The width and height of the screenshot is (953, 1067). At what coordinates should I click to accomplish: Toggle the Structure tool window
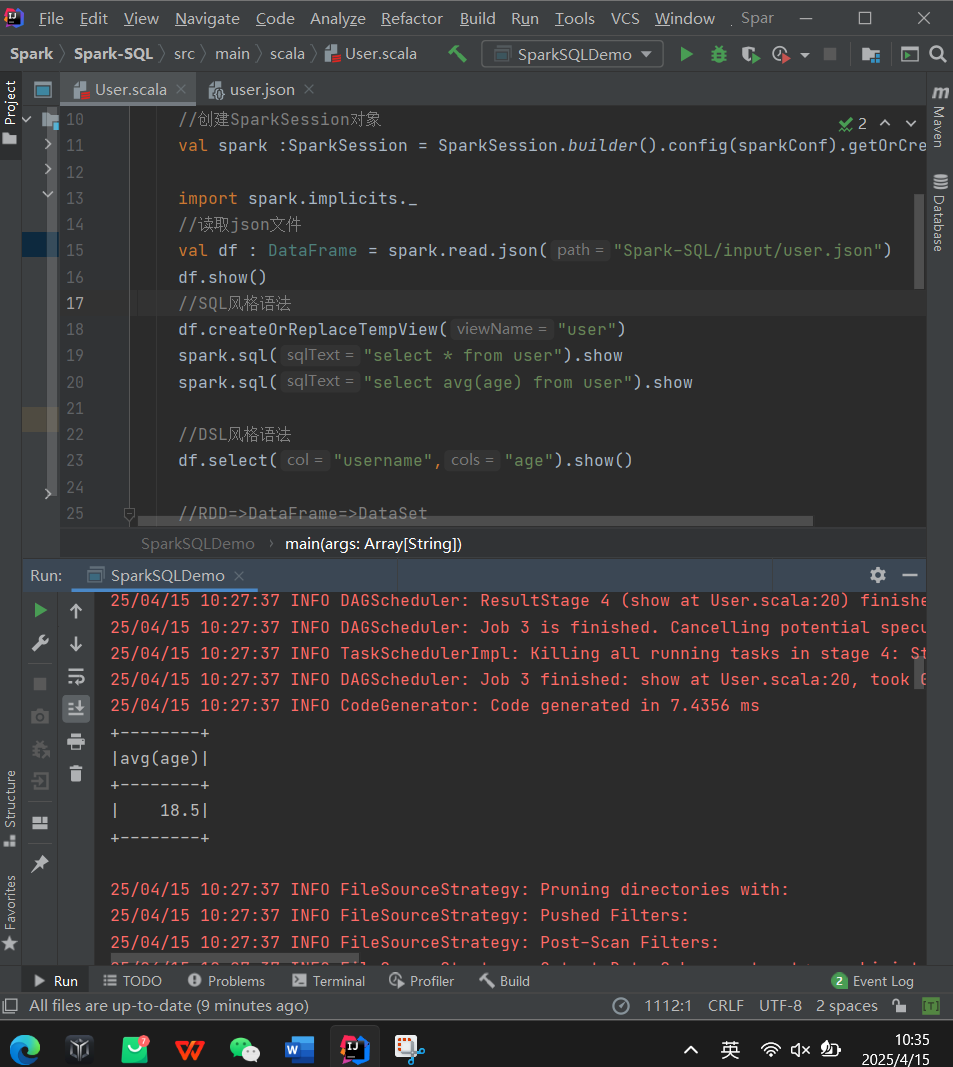(x=10, y=808)
